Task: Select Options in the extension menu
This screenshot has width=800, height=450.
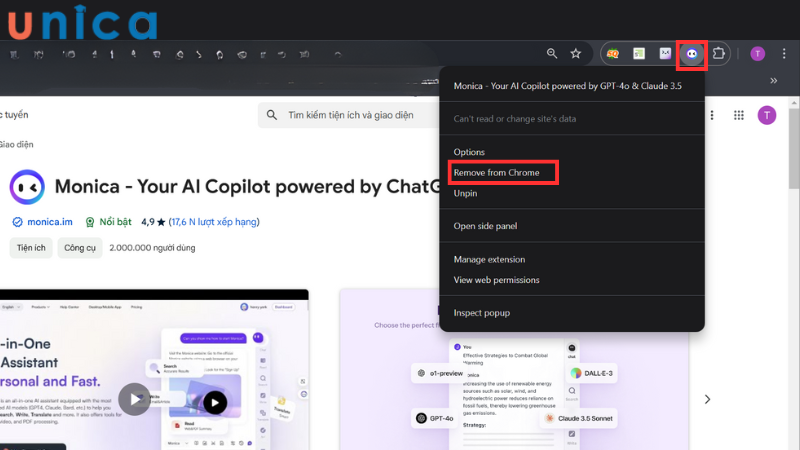Action: pos(571,152)
